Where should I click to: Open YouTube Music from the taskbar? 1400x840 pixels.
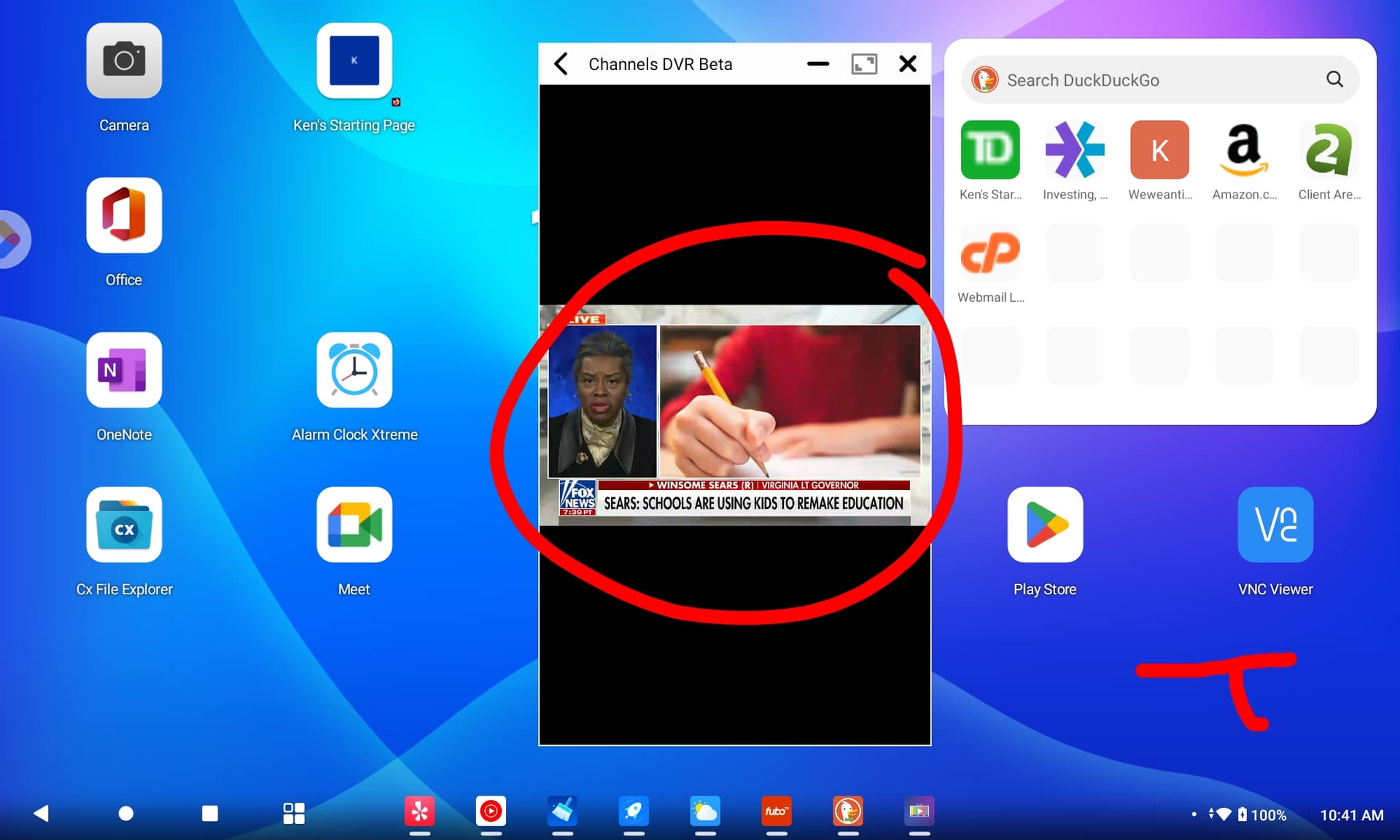click(491, 812)
